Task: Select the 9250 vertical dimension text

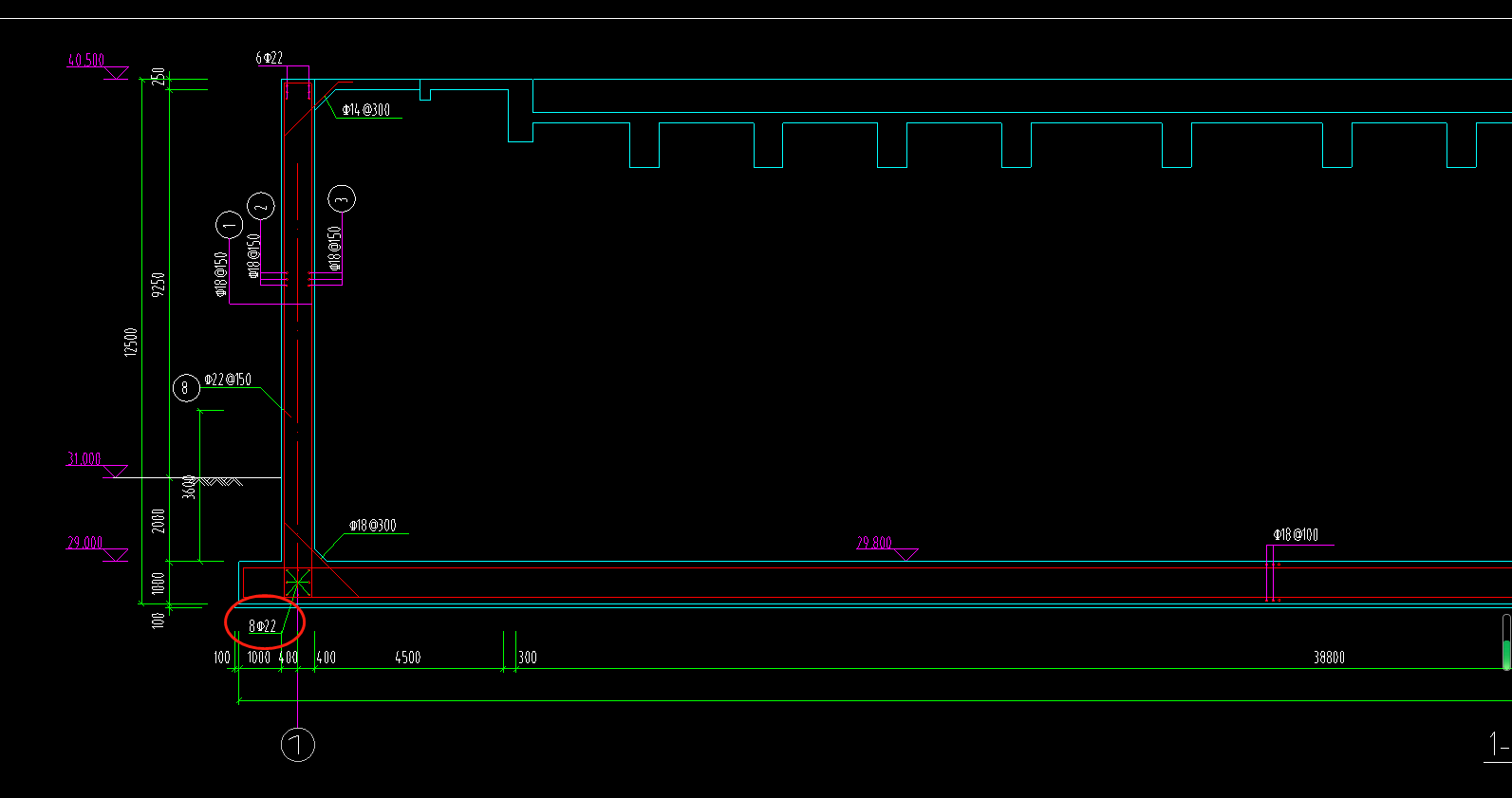Action: point(159,284)
